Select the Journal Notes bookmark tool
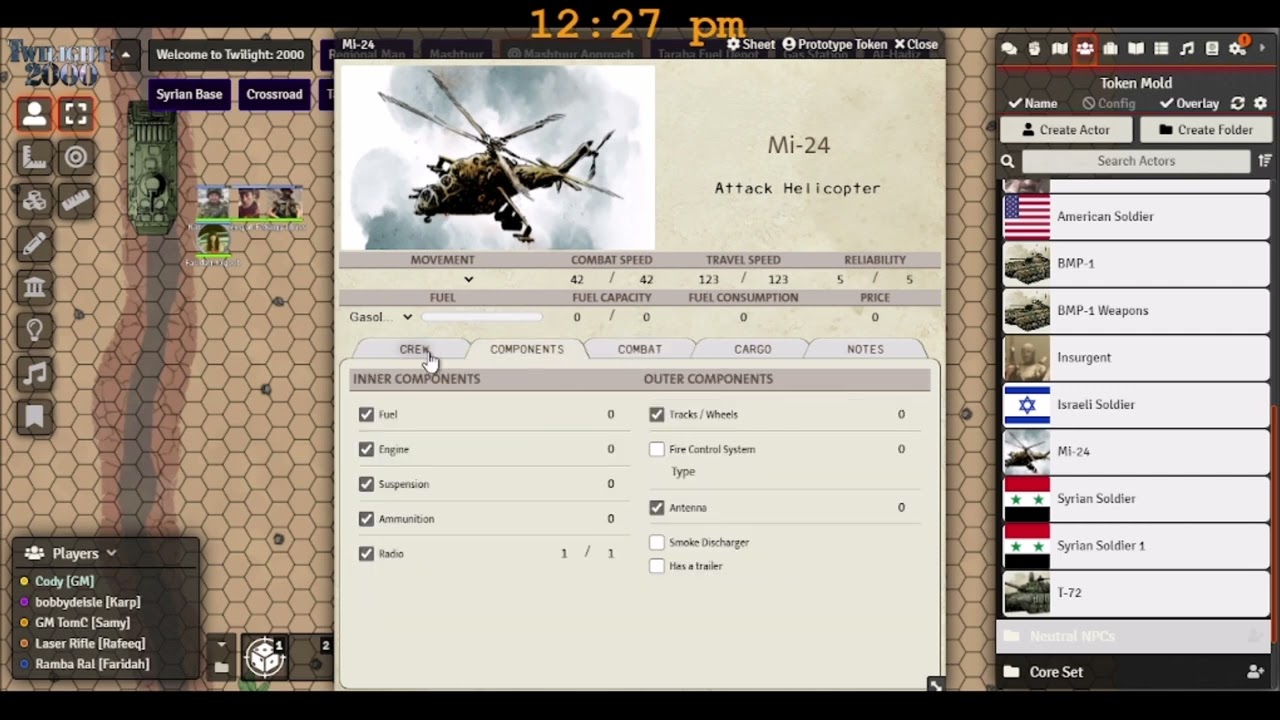 tap(34, 417)
